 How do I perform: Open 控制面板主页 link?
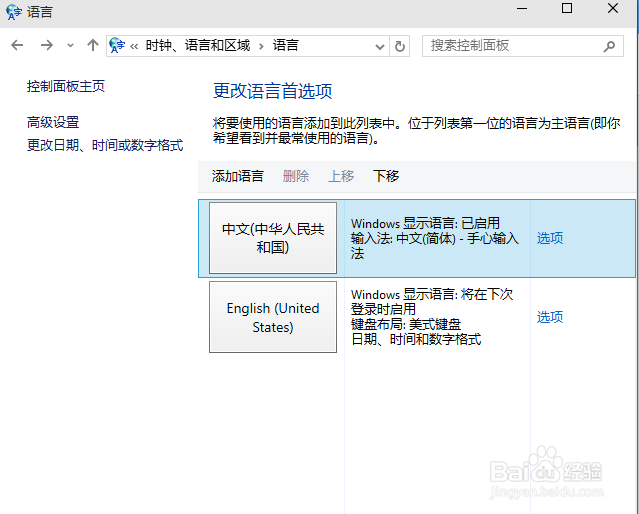[66, 86]
